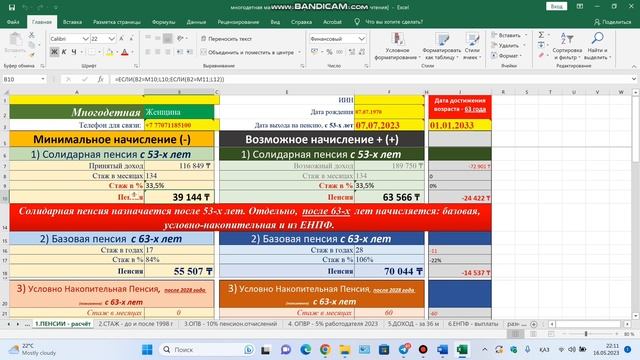The image size is (640, 360).
Task: Click the text orientation icon
Action: coord(180,38)
